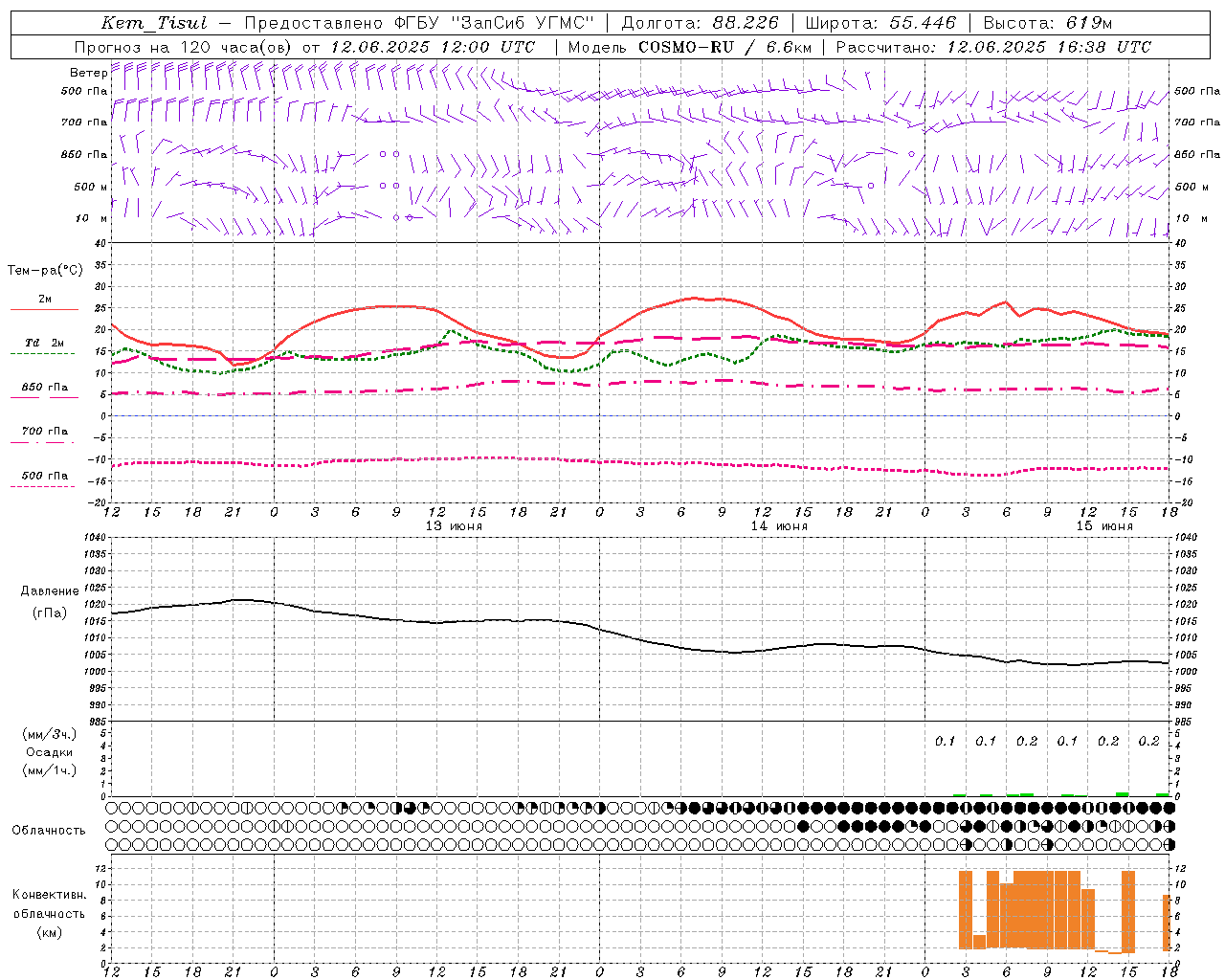Click the 500 гПа temperature legend label
This screenshot has width=1225, height=980.
(x=45, y=476)
